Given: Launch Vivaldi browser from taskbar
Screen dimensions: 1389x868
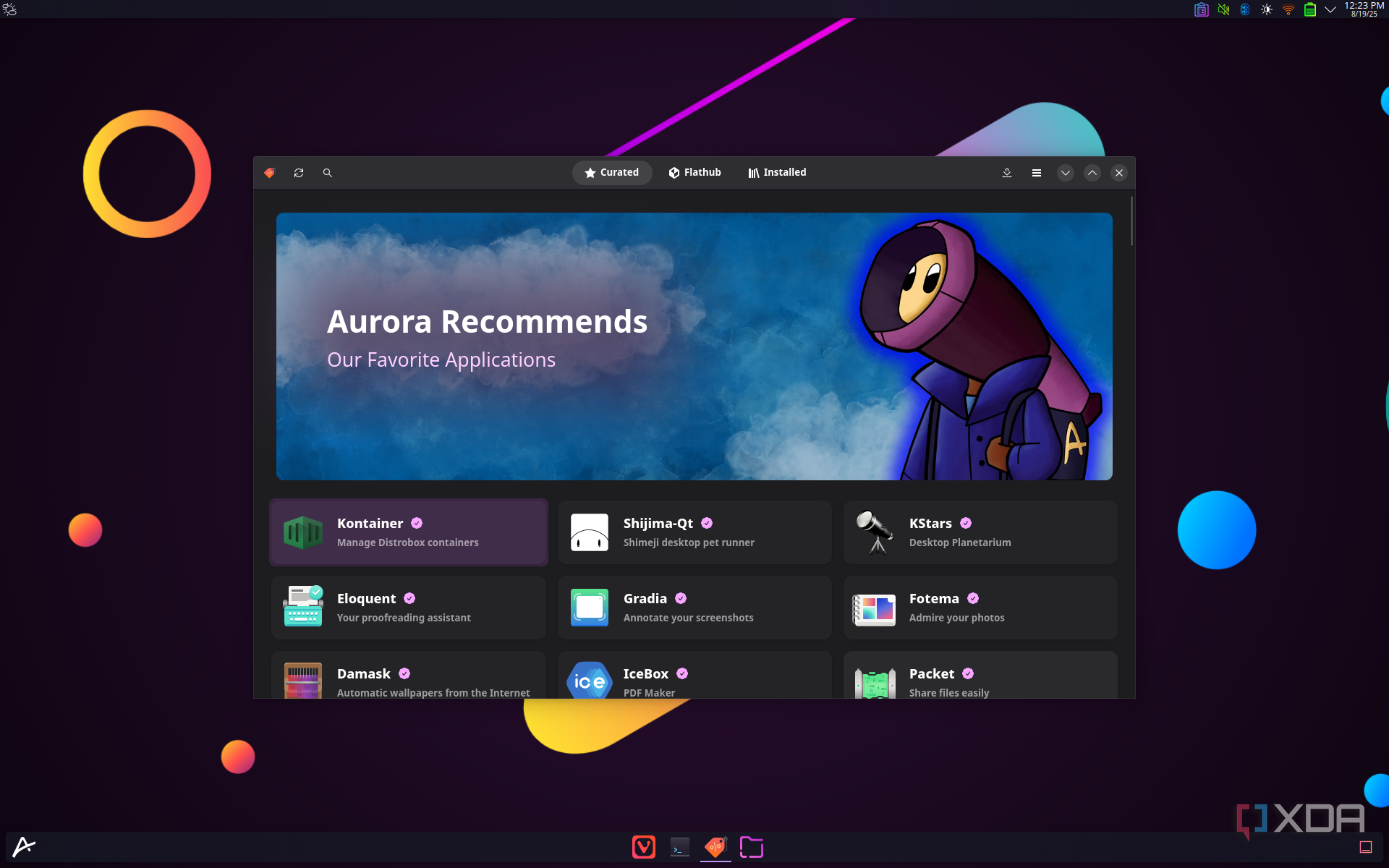Looking at the screenshot, I should [644, 847].
